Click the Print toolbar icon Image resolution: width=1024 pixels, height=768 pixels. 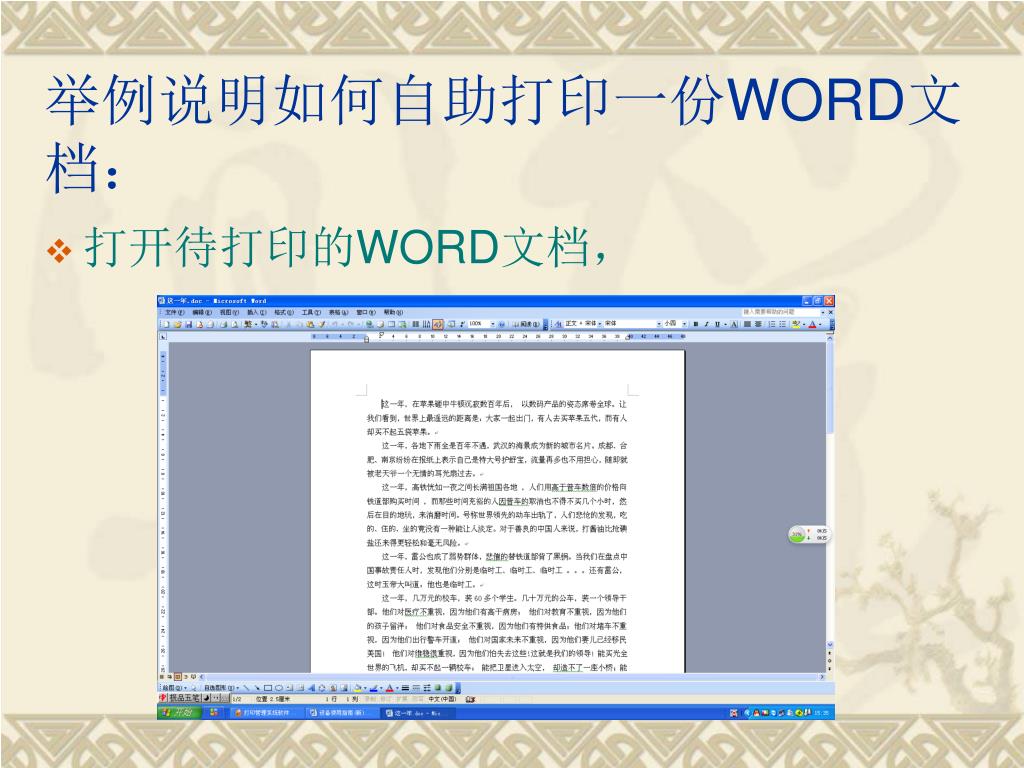[223, 324]
